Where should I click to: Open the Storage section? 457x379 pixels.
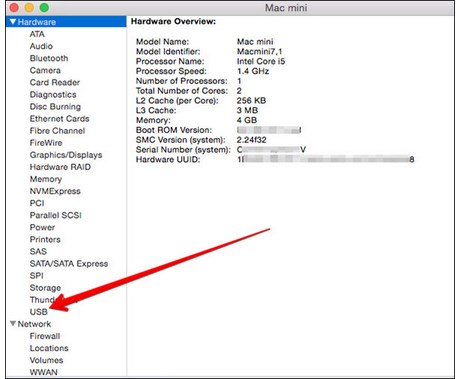(x=45, y=288)
